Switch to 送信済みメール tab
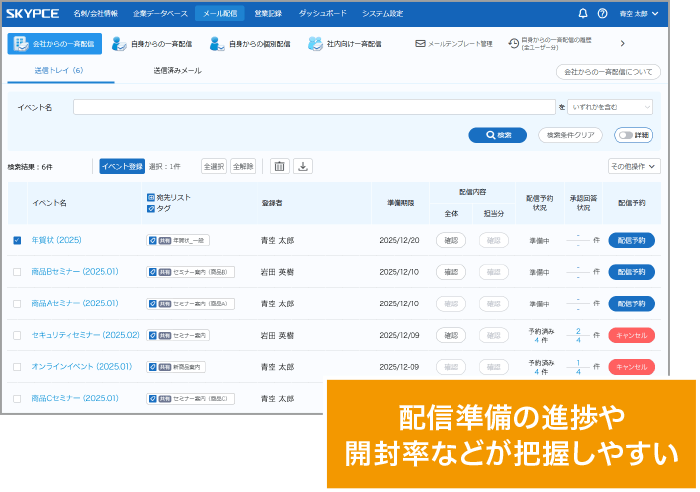Screen dimensions: 700x492 [177, 71]
